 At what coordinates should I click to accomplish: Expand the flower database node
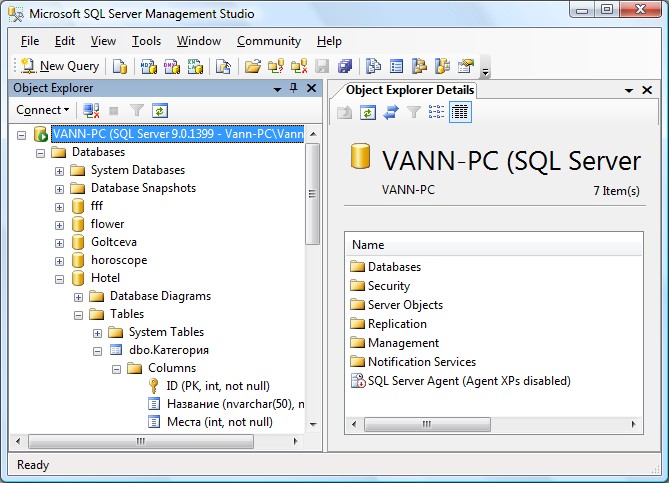[59, 225]
